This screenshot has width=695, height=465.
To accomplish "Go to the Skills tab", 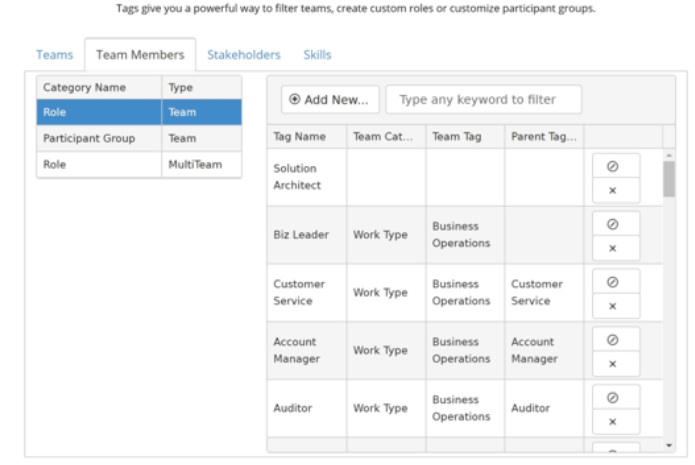I will (x=317, y=55).
